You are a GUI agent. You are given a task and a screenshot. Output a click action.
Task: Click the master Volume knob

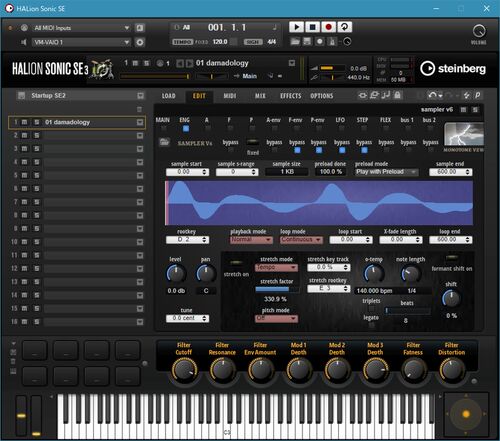(x=479, y=31)
